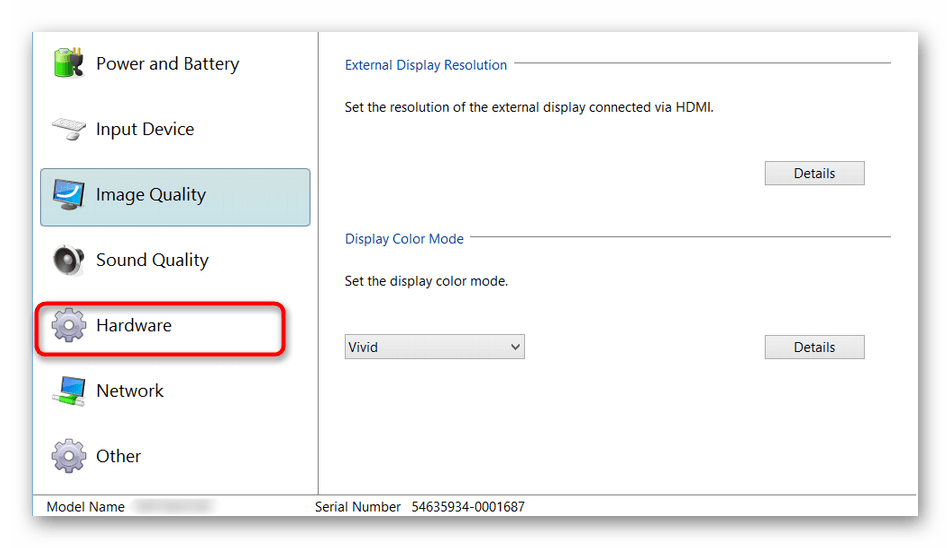The image size is (950, 548).
Task: Click the Sound Quality speaker icon
Action: tap(69, 260)
